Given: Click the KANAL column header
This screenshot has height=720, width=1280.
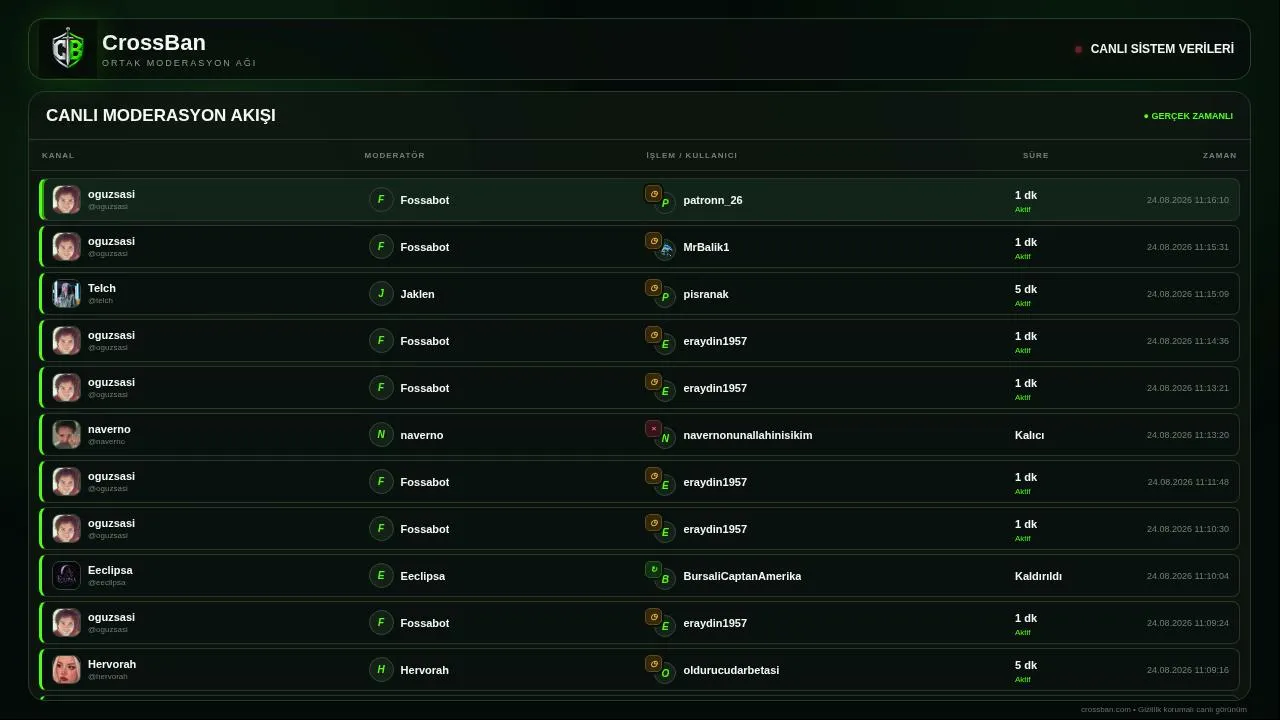Looking at the screenshot, I should click(58, 156).
